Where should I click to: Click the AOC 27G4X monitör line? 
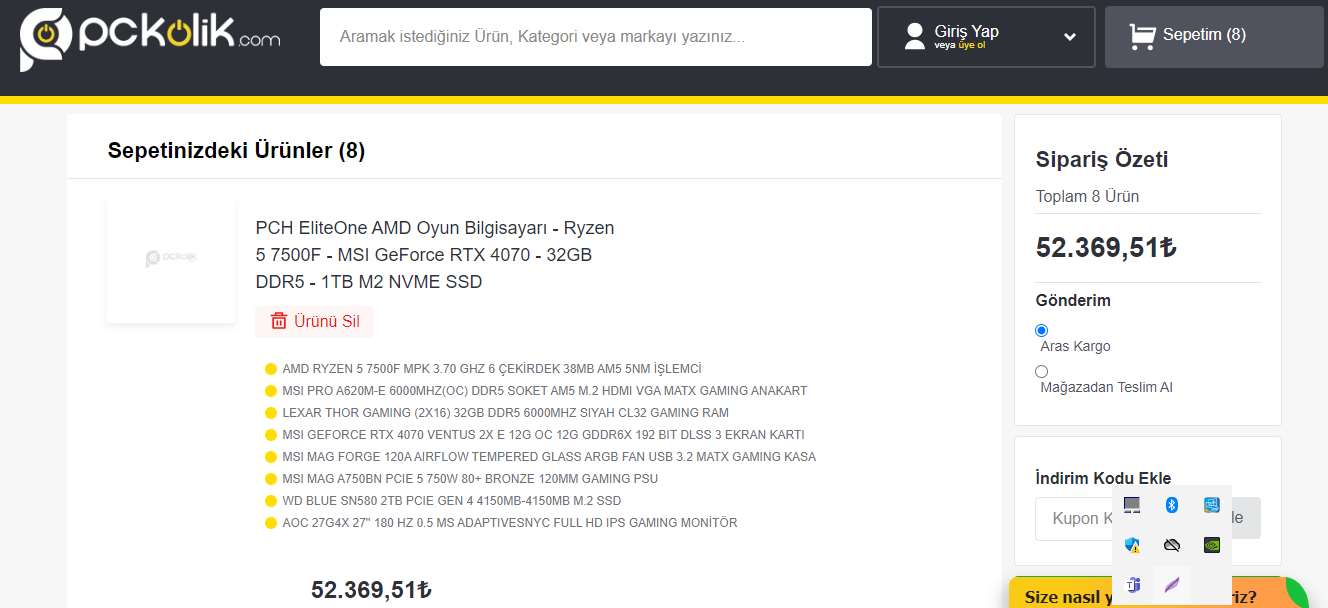coord(509,522)
